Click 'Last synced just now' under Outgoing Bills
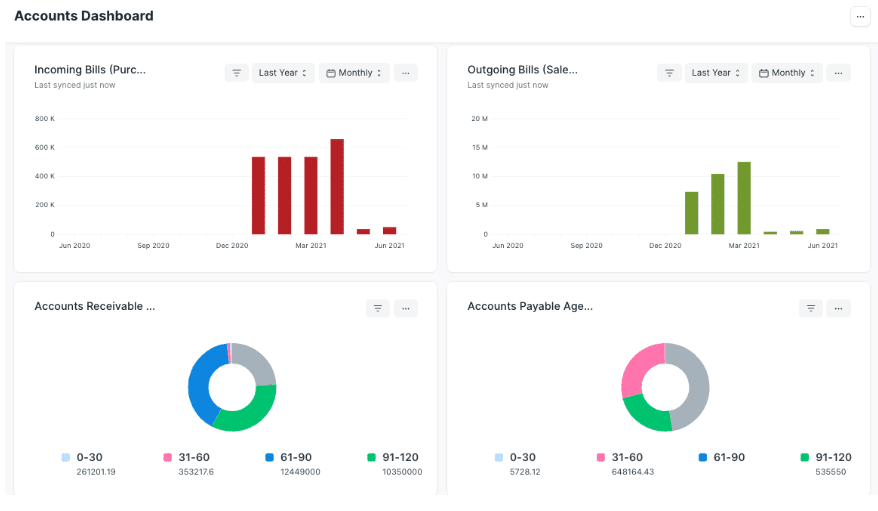 (507, 85)
